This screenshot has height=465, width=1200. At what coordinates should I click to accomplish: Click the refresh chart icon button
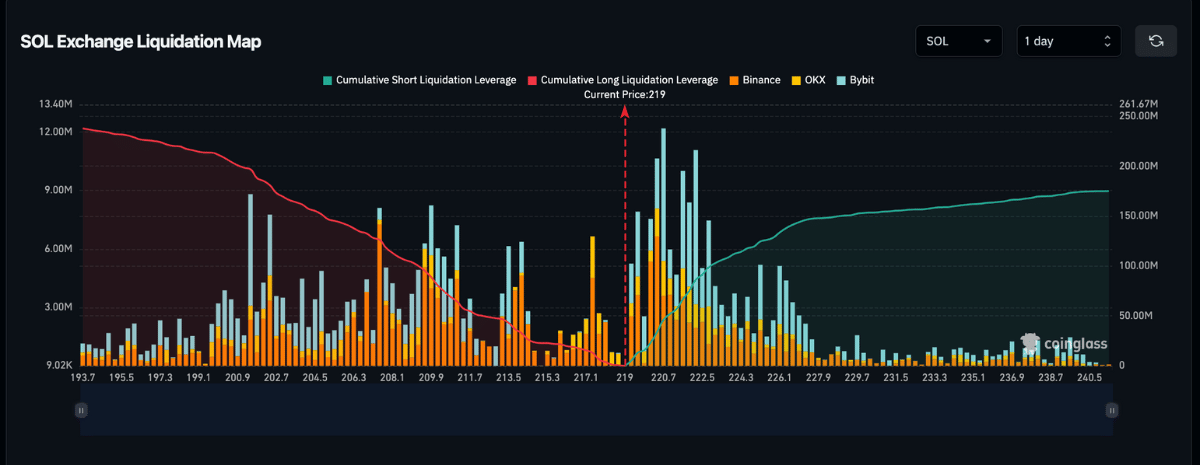[x=1156, y=41]
